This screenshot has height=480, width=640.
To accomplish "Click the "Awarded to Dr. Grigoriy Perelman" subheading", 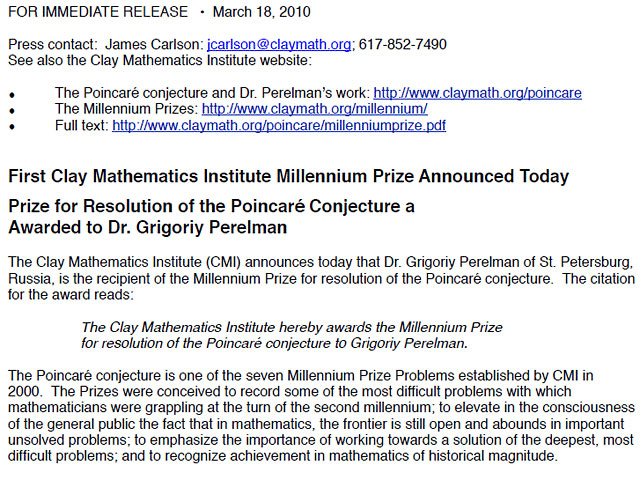I will tap(147, 227).
